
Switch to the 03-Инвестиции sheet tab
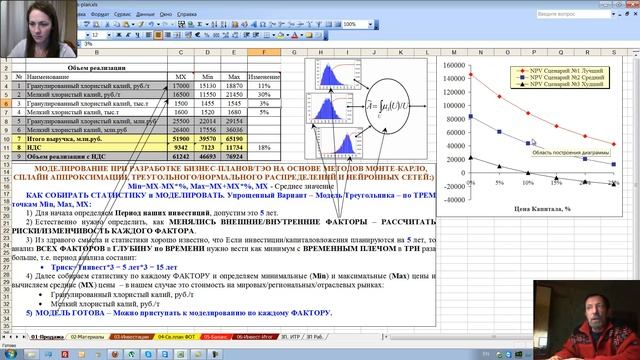[x=131, y=337]
